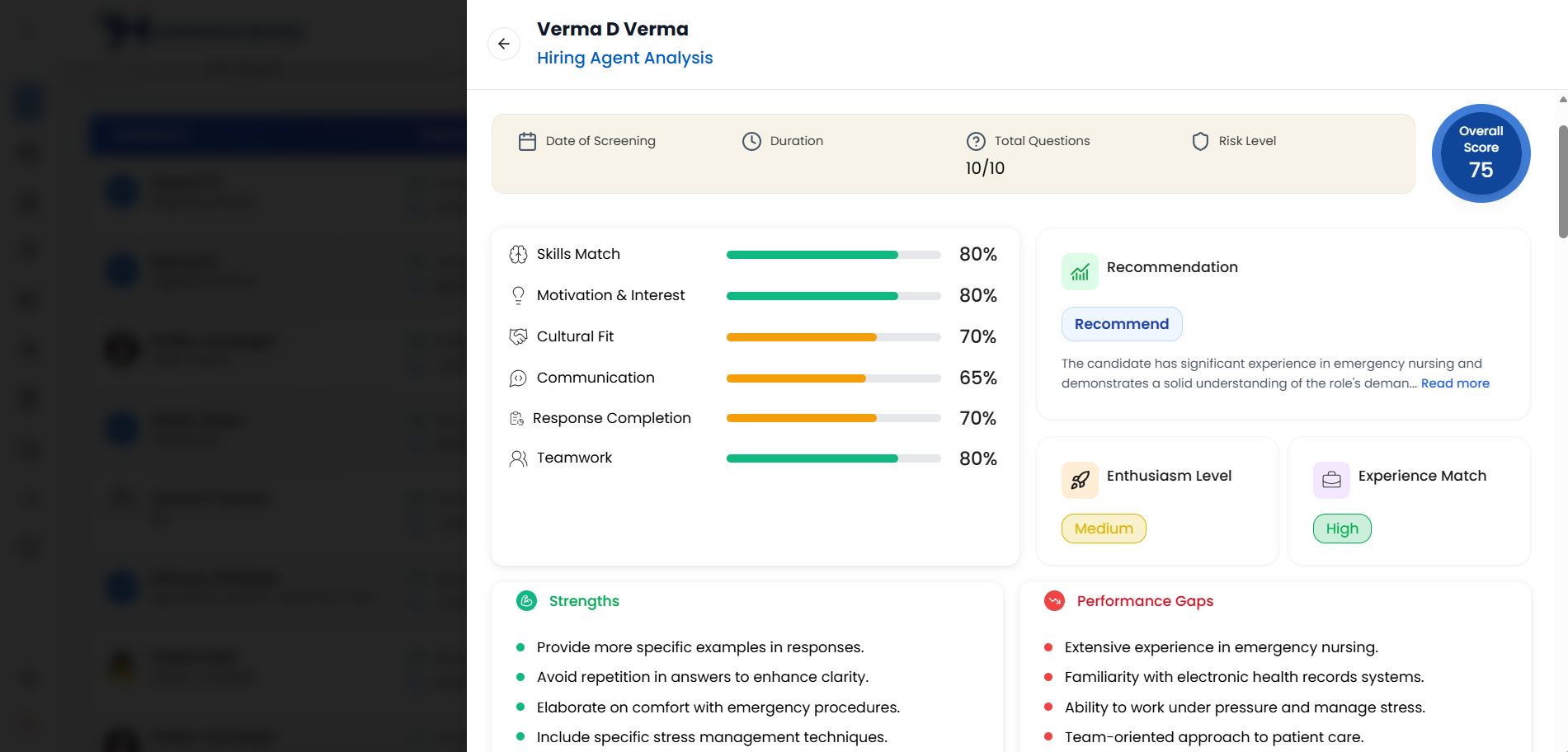Click the Cultural Fit handshake icon
The height and width of the screenshot is (752, 1568).
[518, 337]
